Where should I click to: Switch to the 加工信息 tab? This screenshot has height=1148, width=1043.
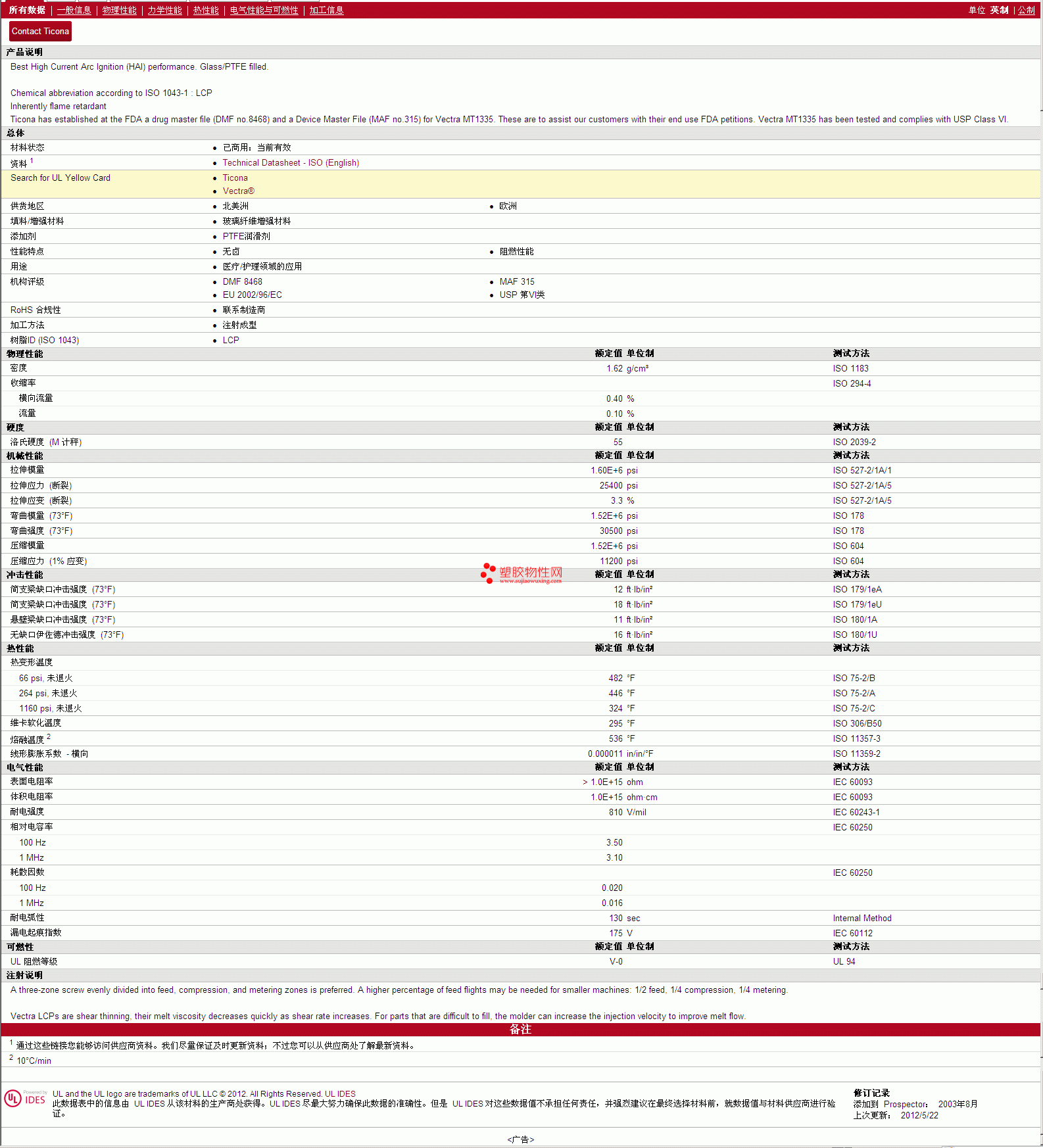point(326,10)
